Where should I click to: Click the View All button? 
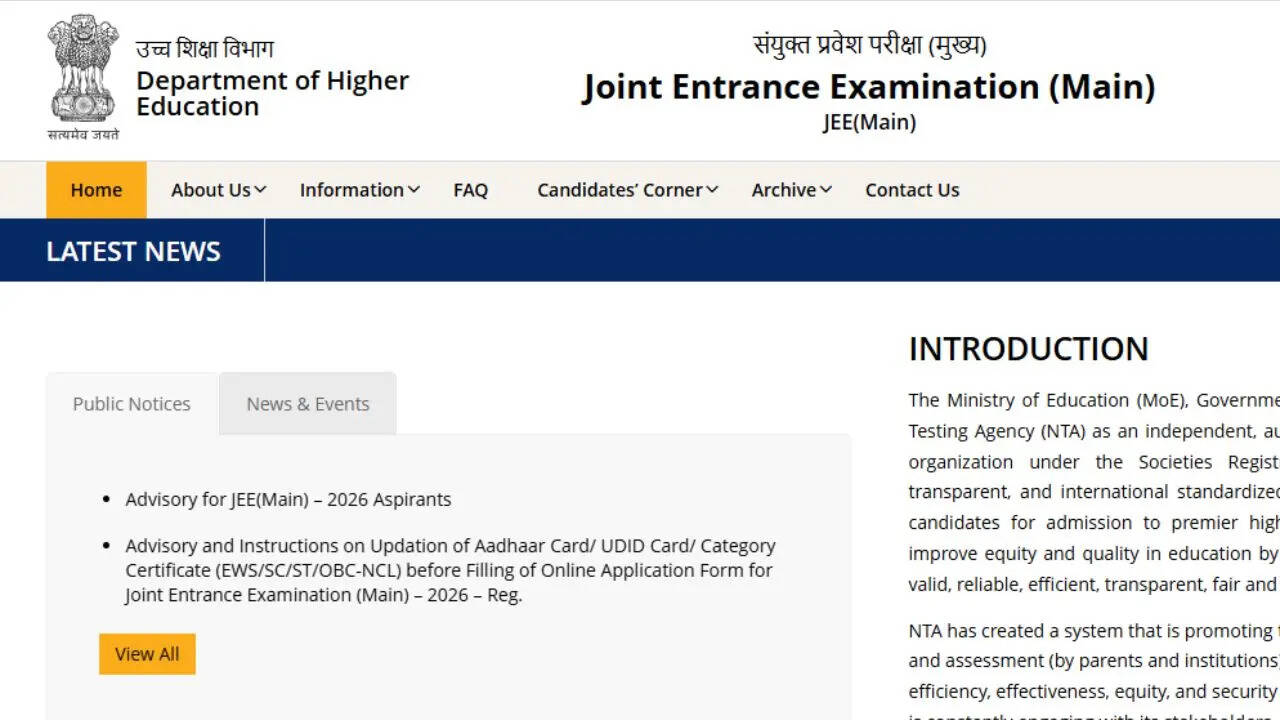point(147,654)
